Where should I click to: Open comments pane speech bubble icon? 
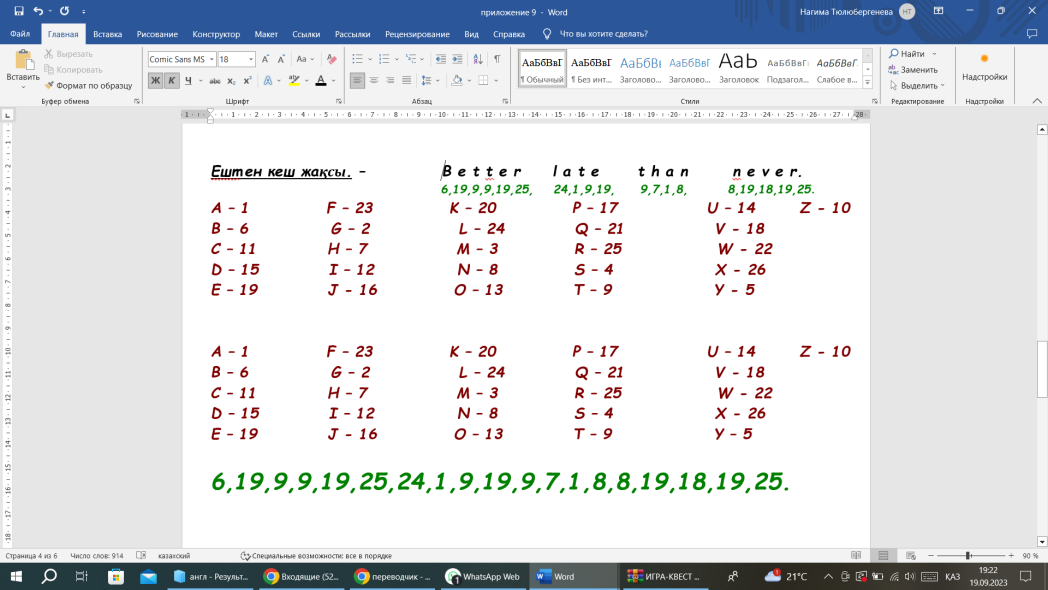[1032, 33]
